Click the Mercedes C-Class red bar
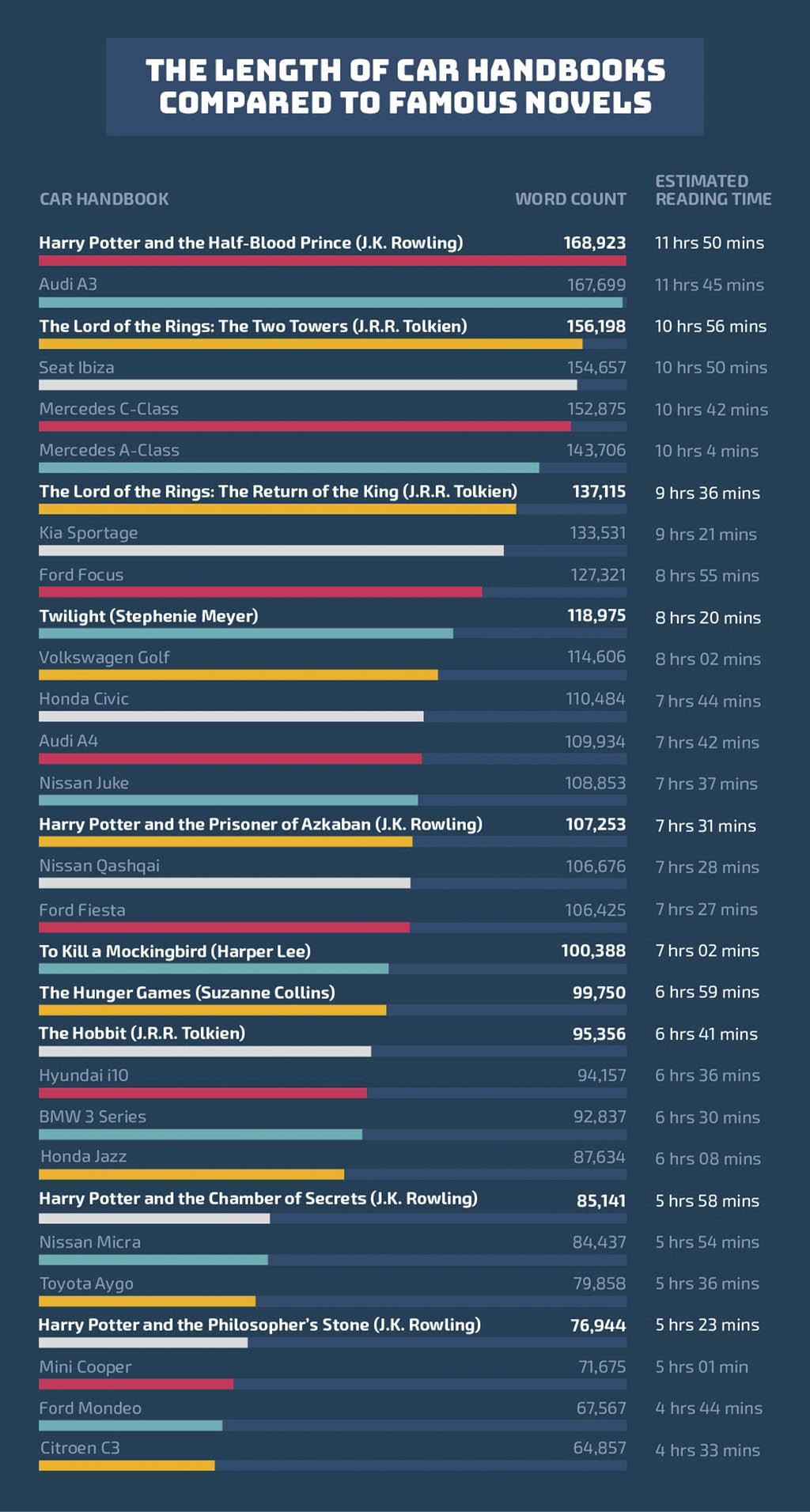 click(305, 426)
